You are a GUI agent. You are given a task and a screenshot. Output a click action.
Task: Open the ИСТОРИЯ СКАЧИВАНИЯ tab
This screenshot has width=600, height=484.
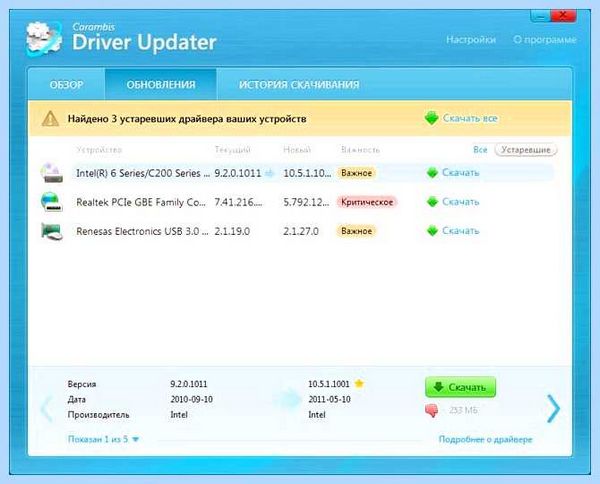[x=299, y=85]
